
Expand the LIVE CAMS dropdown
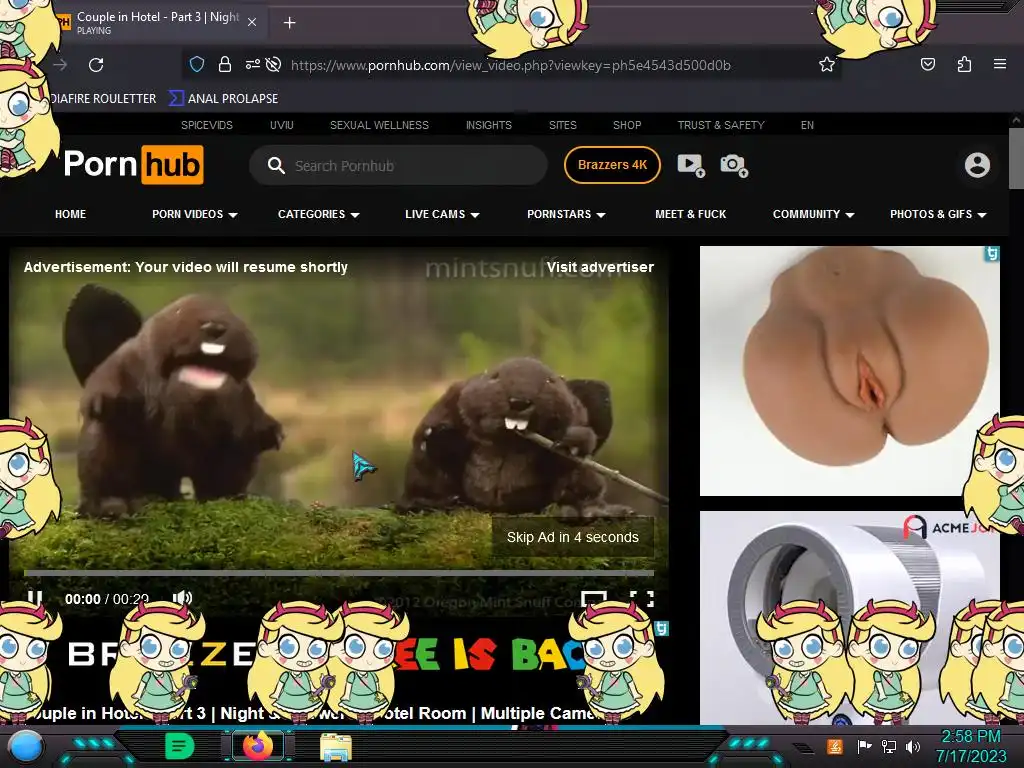click(x=442, y=214)
